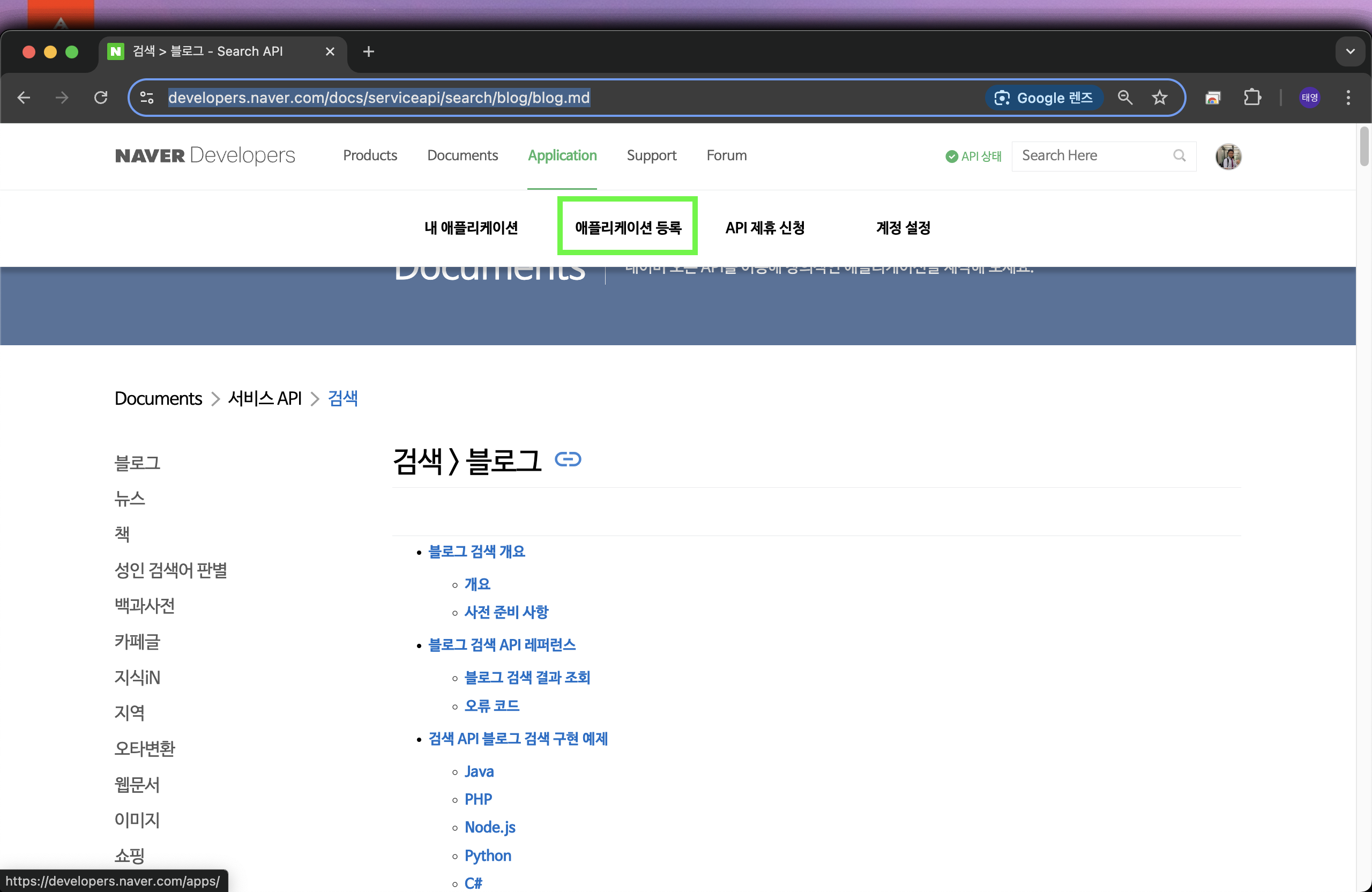Select 블로그 in the sidebar
This screenshot has width=1372, height=892.
pos(137,463)
